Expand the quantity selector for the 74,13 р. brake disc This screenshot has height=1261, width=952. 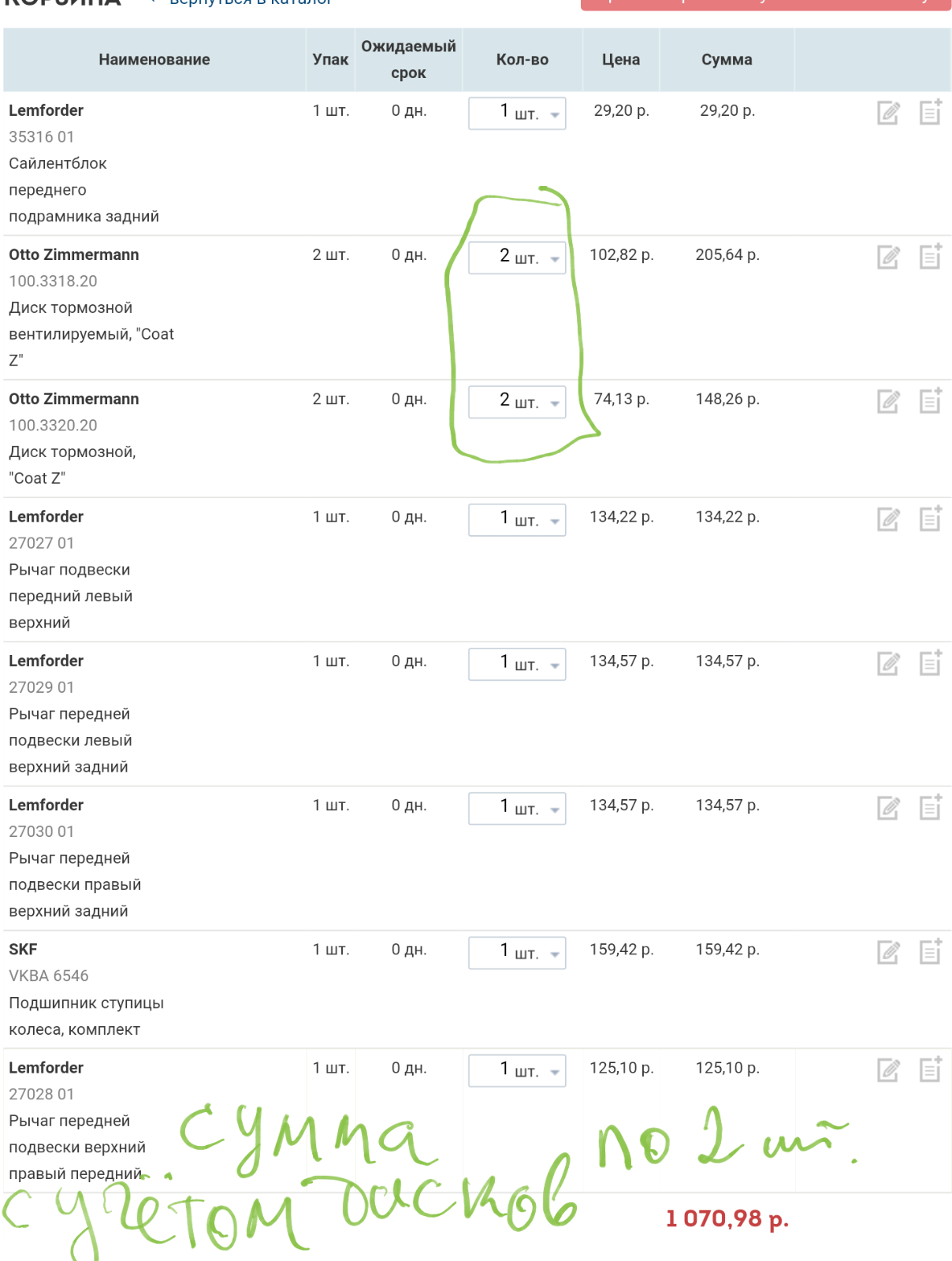[x=555, y=404]
